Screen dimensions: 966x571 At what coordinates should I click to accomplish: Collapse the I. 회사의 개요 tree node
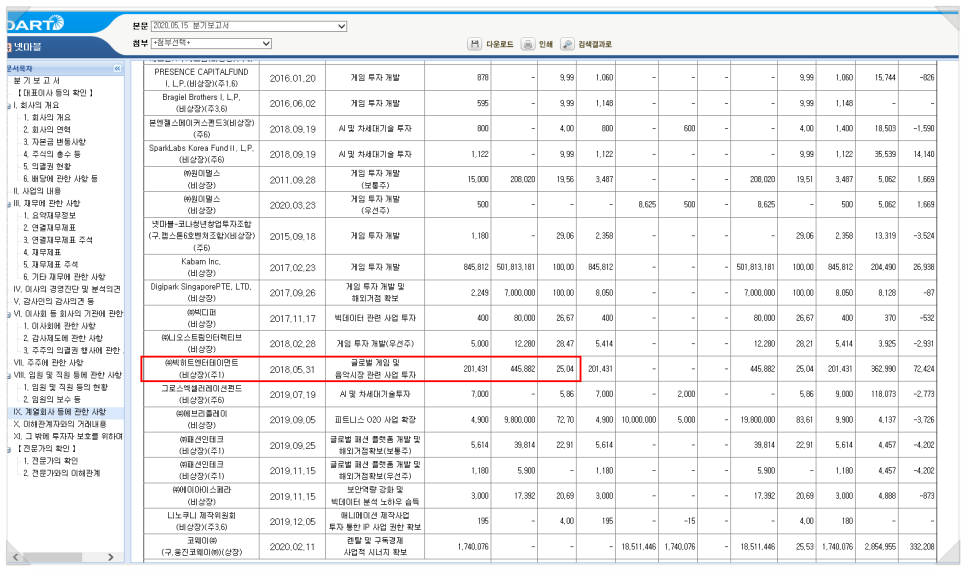coord(9,105)
